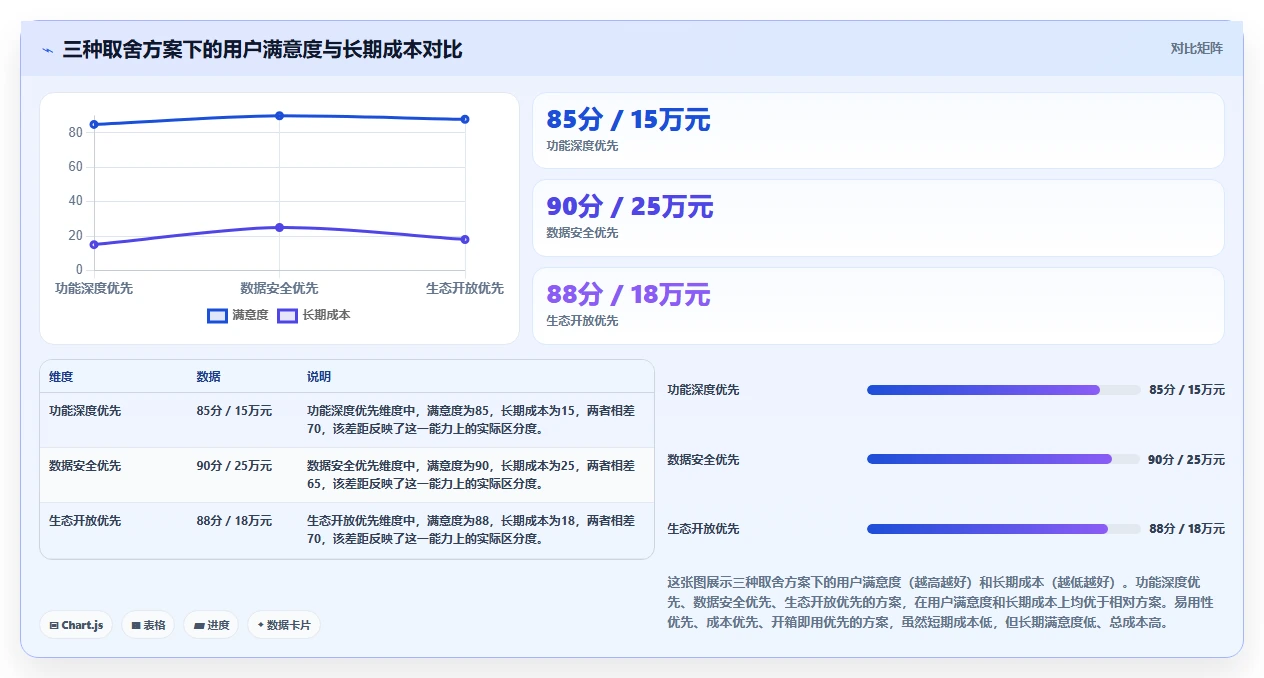Click the 满意度 point at 数据安全优先
The height and width of the screenshot is (678, 1264).
279,116
